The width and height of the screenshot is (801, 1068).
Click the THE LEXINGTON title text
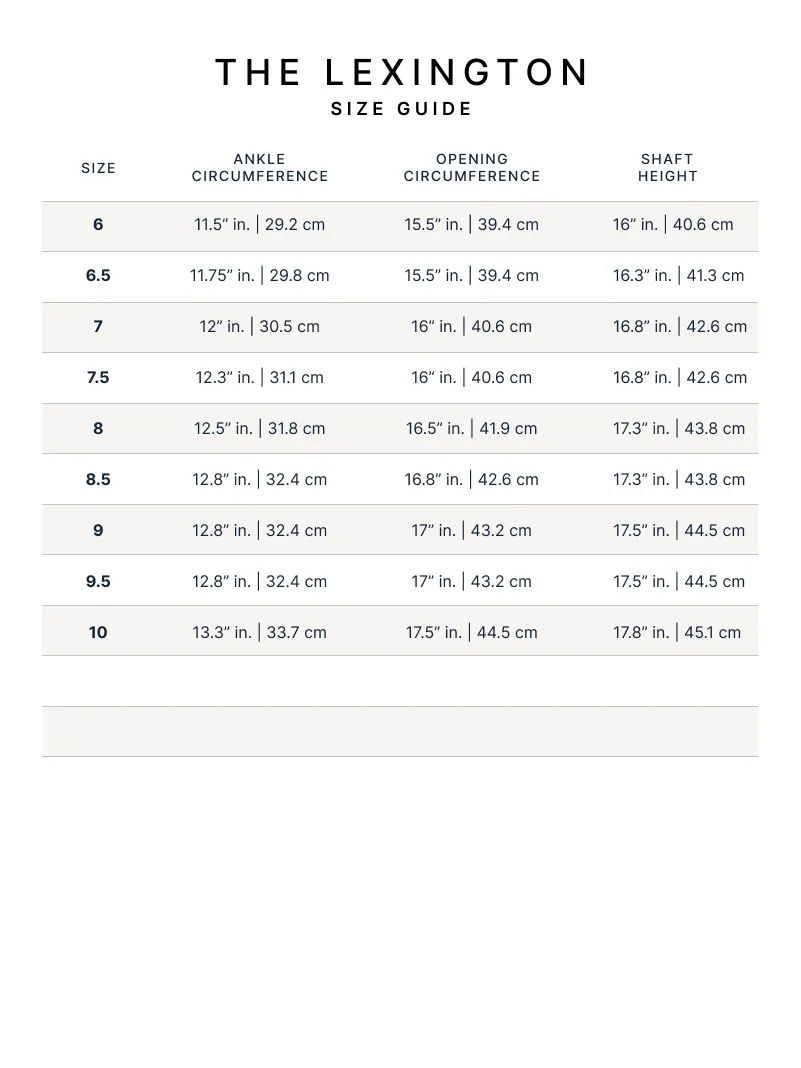pos(401,73)
